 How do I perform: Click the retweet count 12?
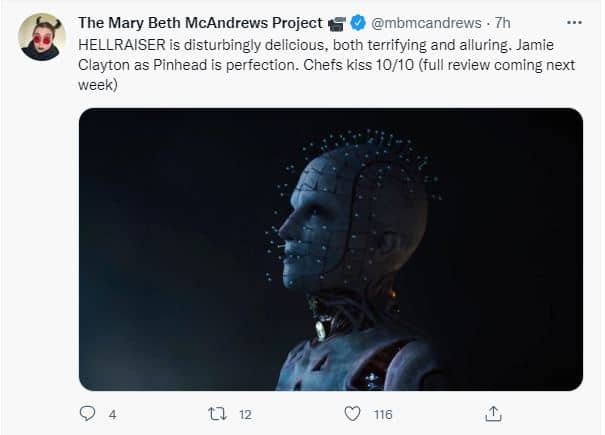(245, 415)
